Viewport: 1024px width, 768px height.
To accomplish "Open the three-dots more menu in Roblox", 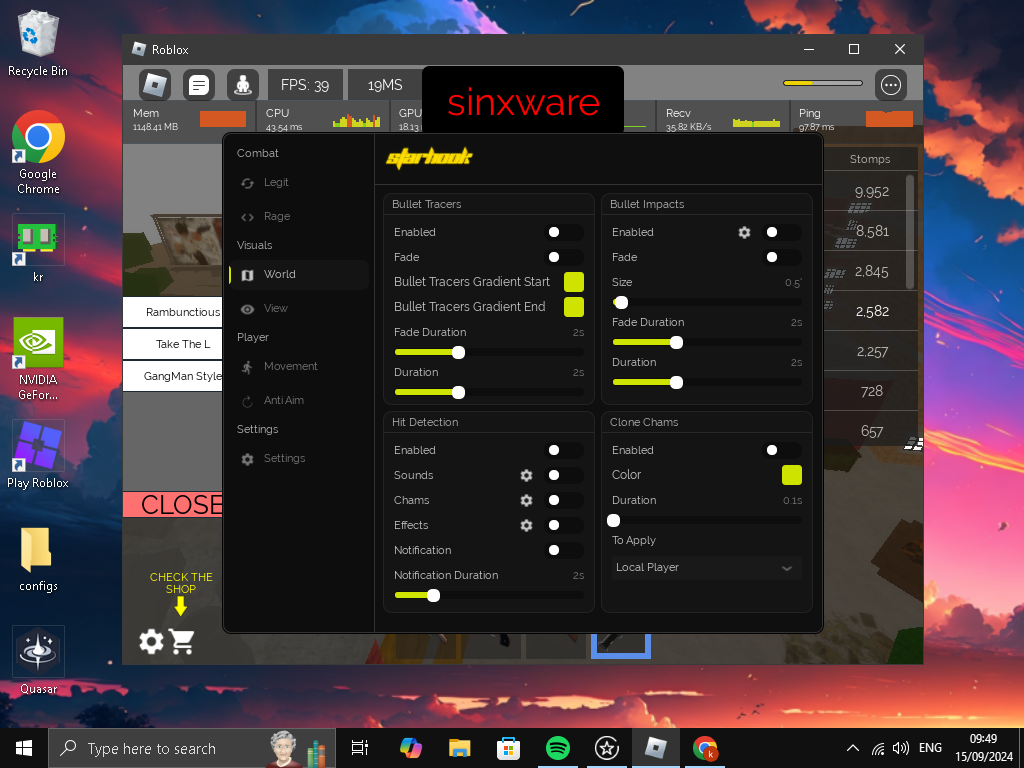I will pos(891,85).
